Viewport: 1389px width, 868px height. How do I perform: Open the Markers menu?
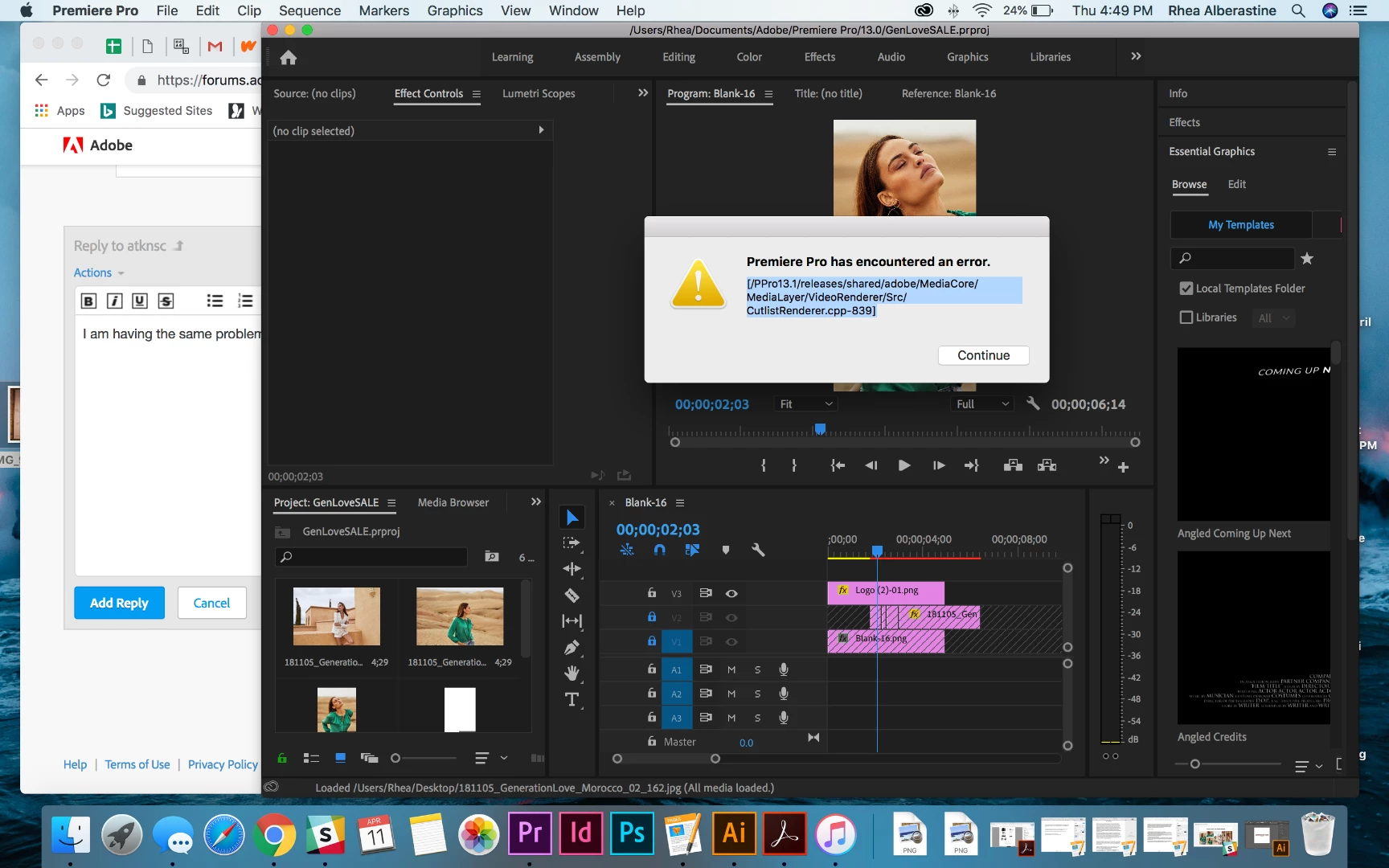pyautogui.click(x=383, y=10)
